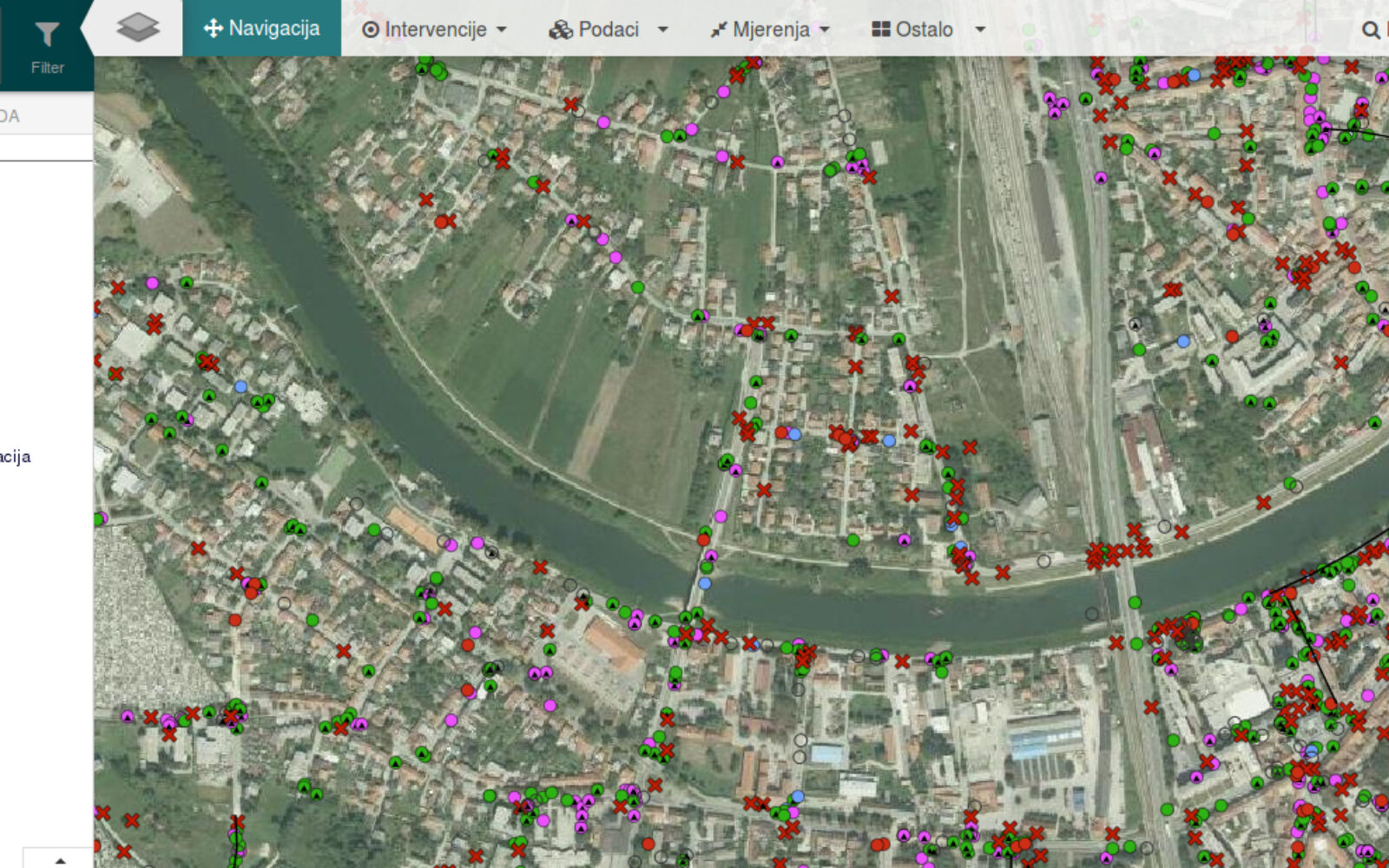This screenshot has width=1389, height=868.
Task: Click the link ending in "acija" in the side panel
Action: (16, 457)
